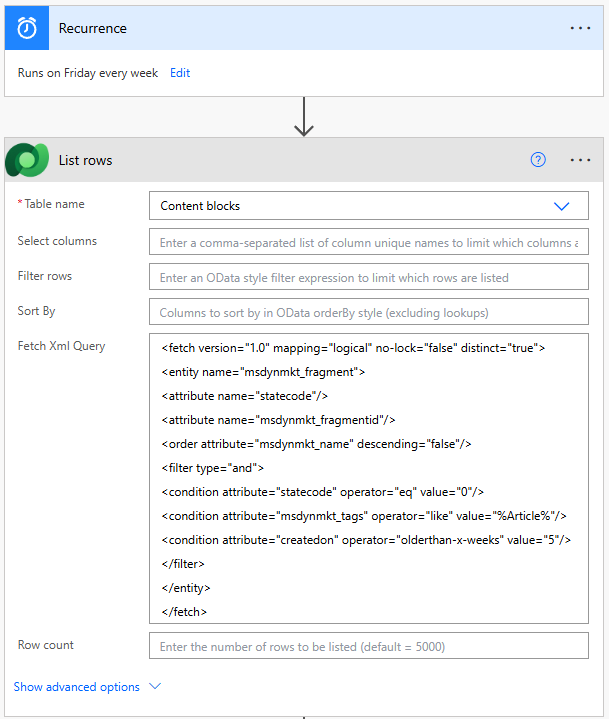Click Show advanced options link

point(76,687)
